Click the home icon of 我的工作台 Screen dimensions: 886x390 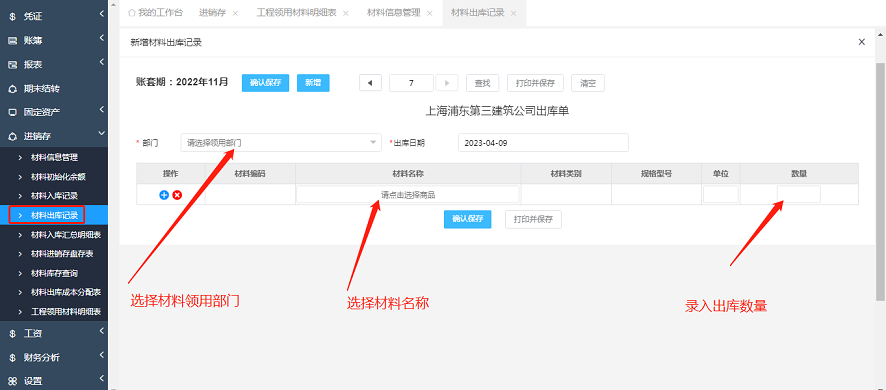[x=132, y=12]
